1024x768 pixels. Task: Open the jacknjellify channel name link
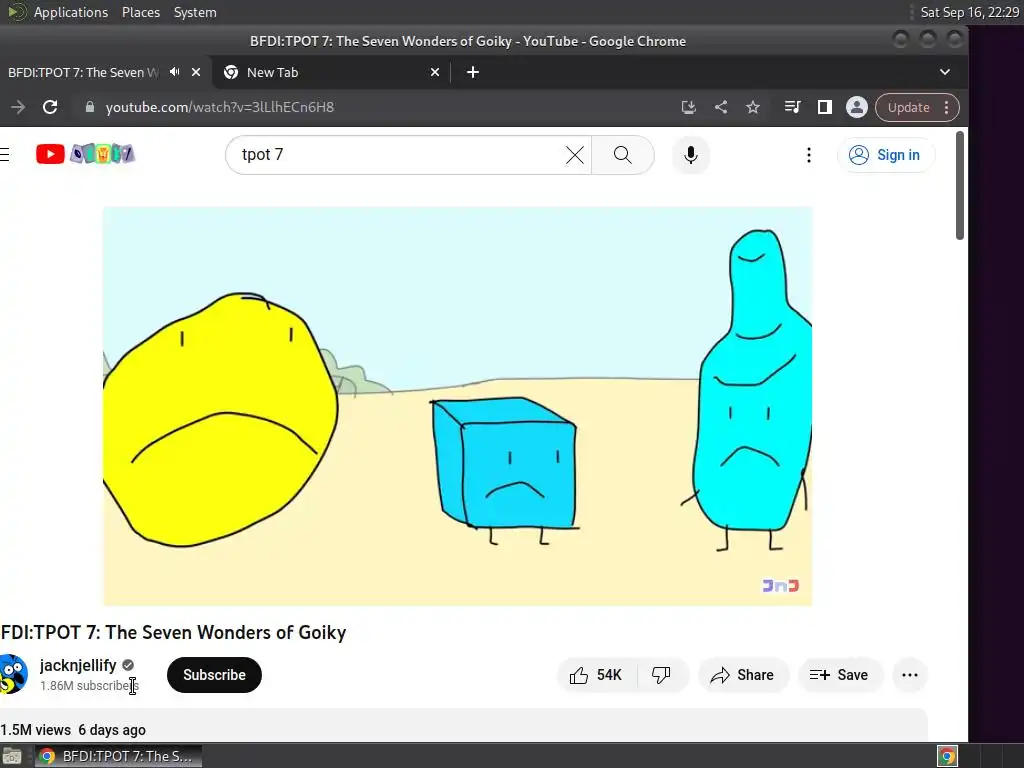tap(78, 665)
